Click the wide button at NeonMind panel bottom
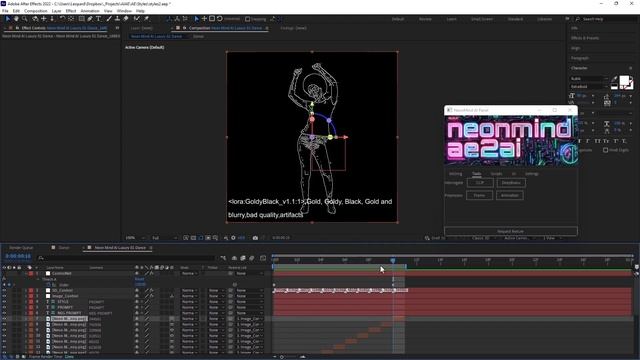The width and height of the screenshot is (640, 360). point(511,231)
